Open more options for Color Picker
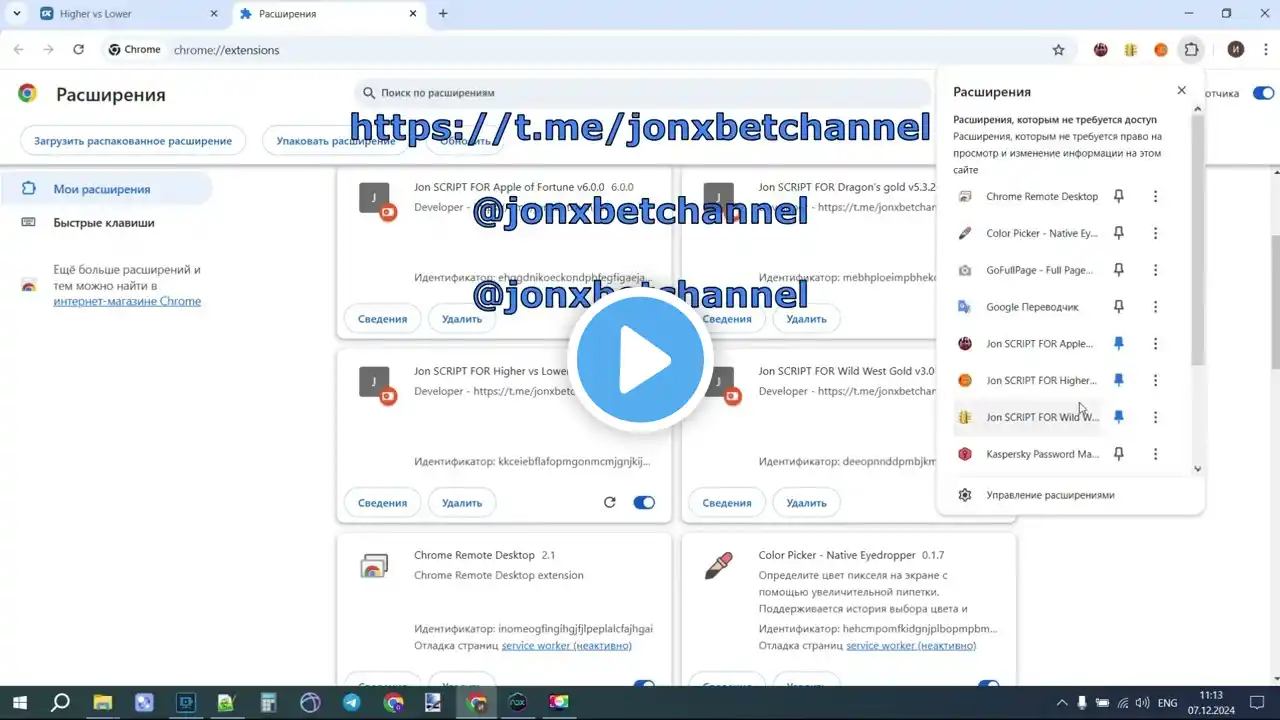Screen dimensions: 1280x720 coord(1155,233)
